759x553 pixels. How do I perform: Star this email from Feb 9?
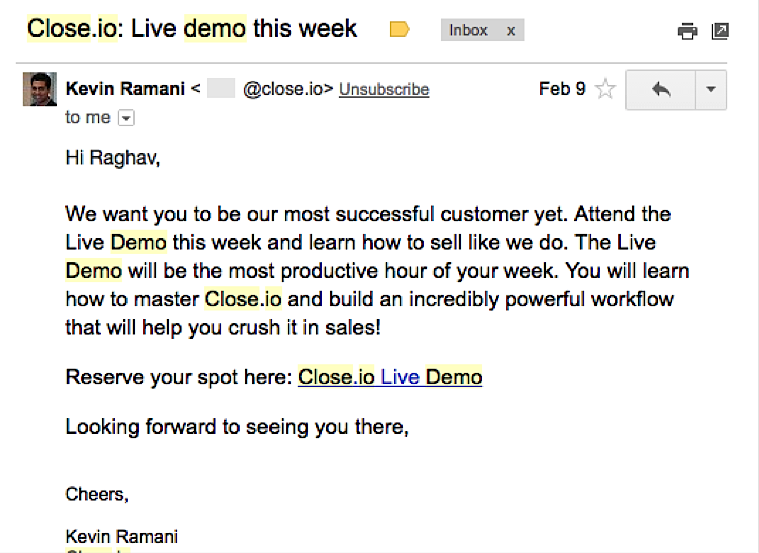coord(605,90)
